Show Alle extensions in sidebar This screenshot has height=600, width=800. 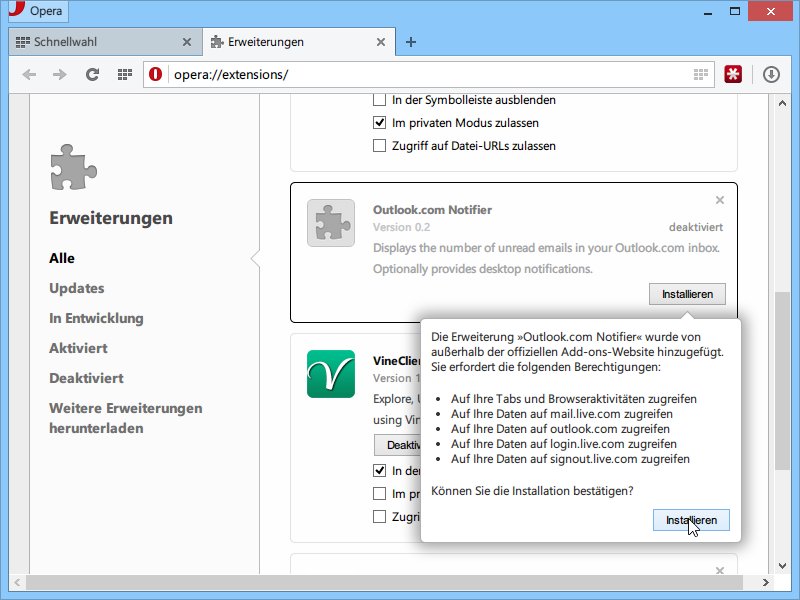click(62, 258)
